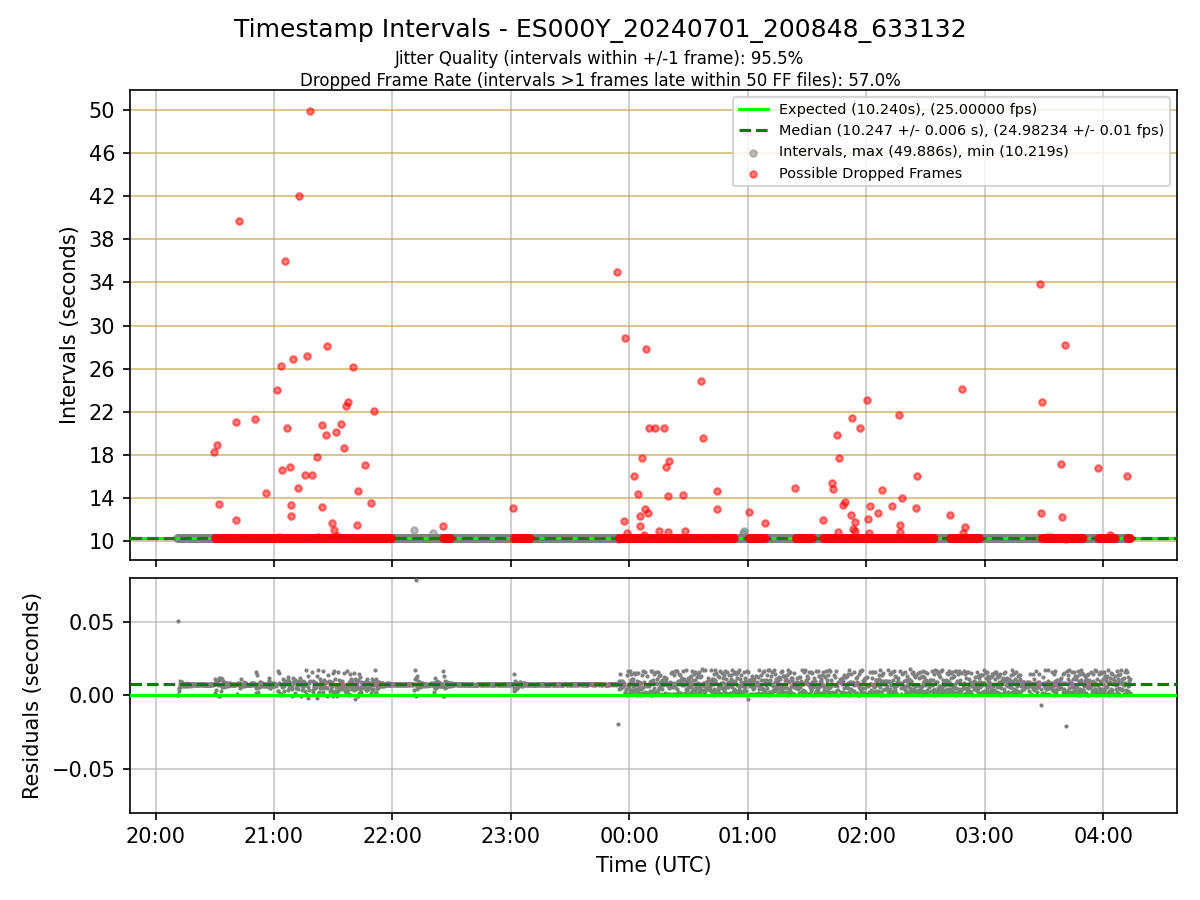Click the solid green line marker in legend
Viewport: 1200px width, 900px height.
coord(753,109)
